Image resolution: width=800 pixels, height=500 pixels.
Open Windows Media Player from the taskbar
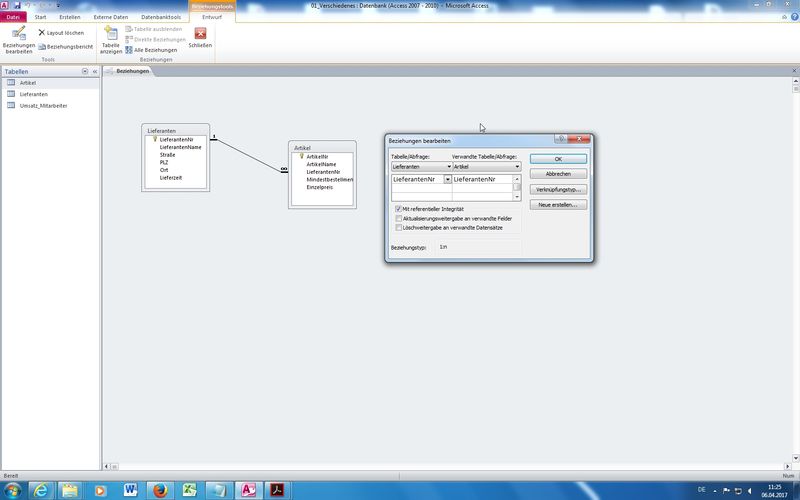(100, 491)
